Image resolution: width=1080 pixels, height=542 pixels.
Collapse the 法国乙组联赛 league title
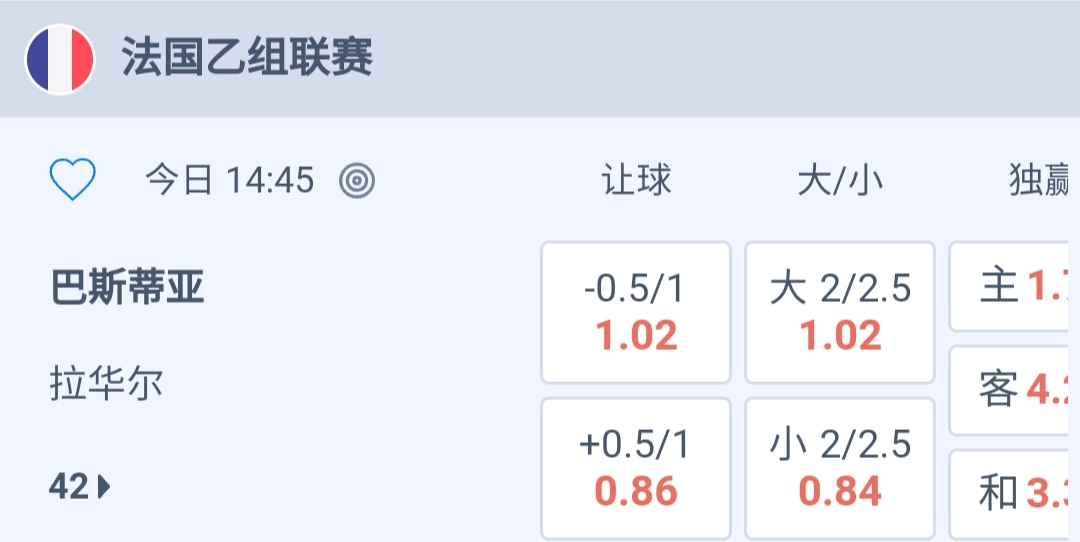coord(247,58)
